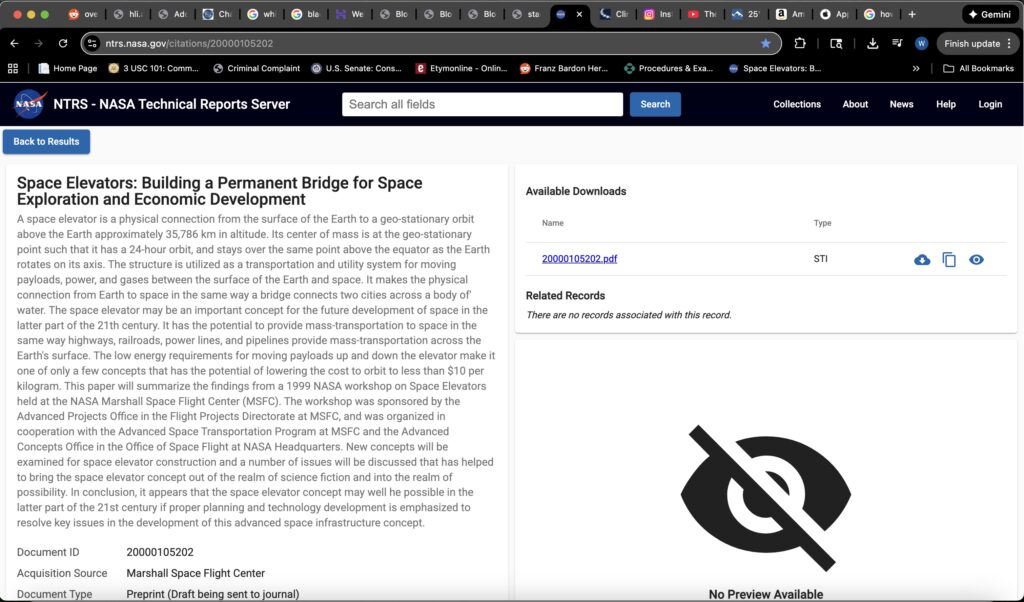The width and height of the screenshot is (1024, 602).
Task: Click the NASA logo in the header
Action: point(29,104)
